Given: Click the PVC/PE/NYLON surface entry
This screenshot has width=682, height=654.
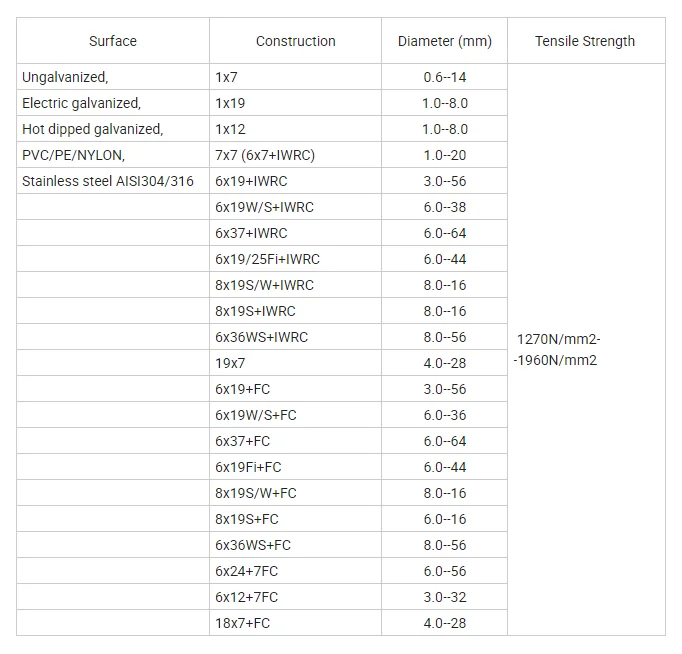Looking at the screenshot, I should 73,155.
